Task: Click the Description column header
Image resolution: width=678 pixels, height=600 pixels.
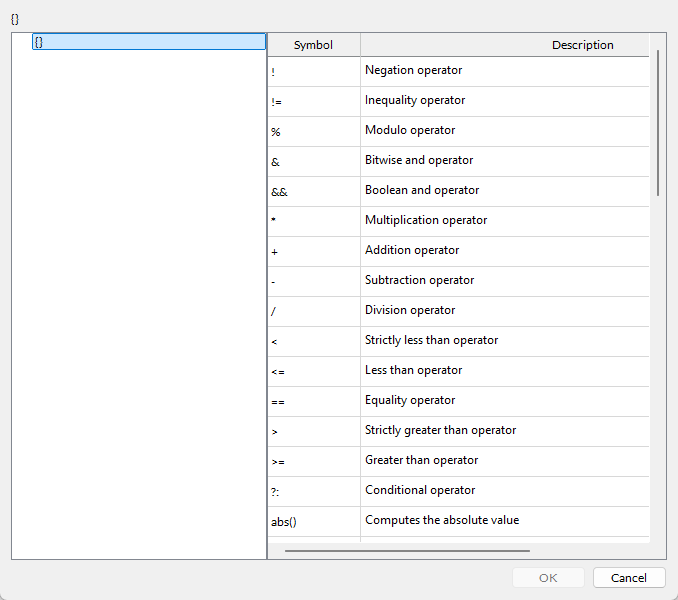Action: click(x=582, y=45)
